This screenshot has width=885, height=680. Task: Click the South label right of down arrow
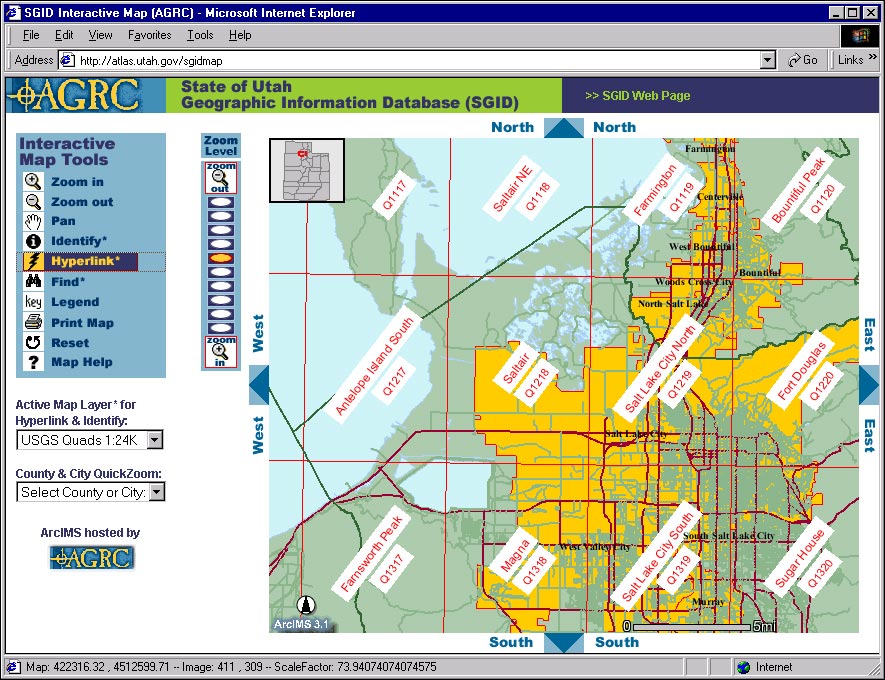tap(617, 642)
